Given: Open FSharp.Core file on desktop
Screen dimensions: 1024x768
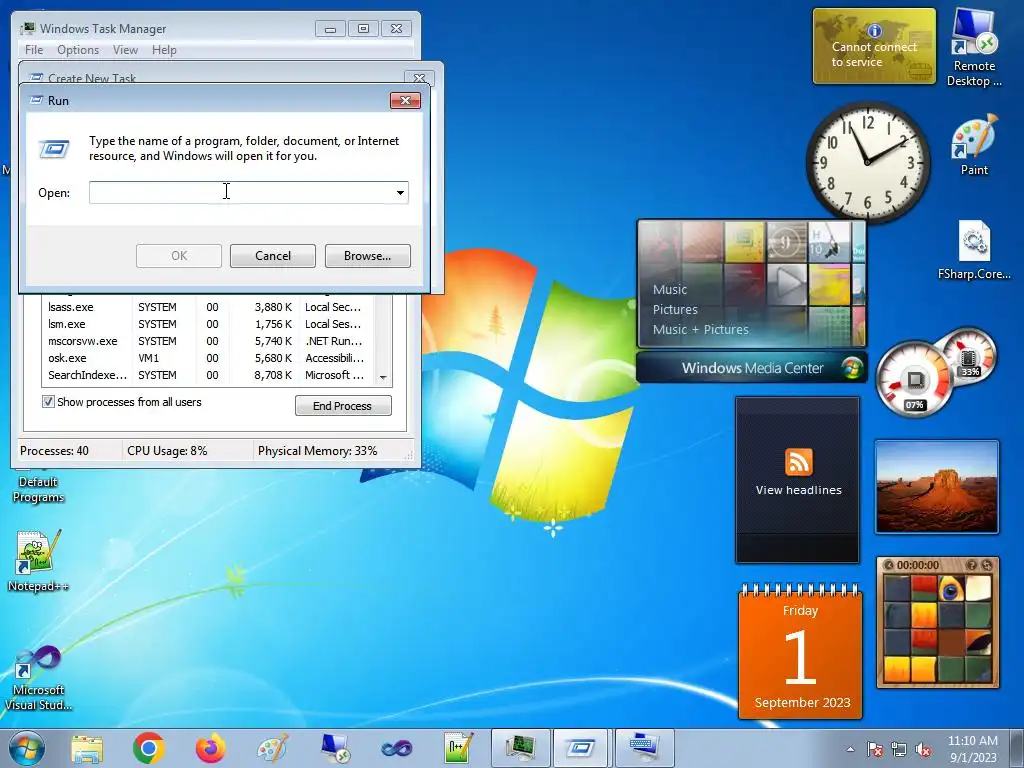Looking at the screenshot, I should coord(974,250).
